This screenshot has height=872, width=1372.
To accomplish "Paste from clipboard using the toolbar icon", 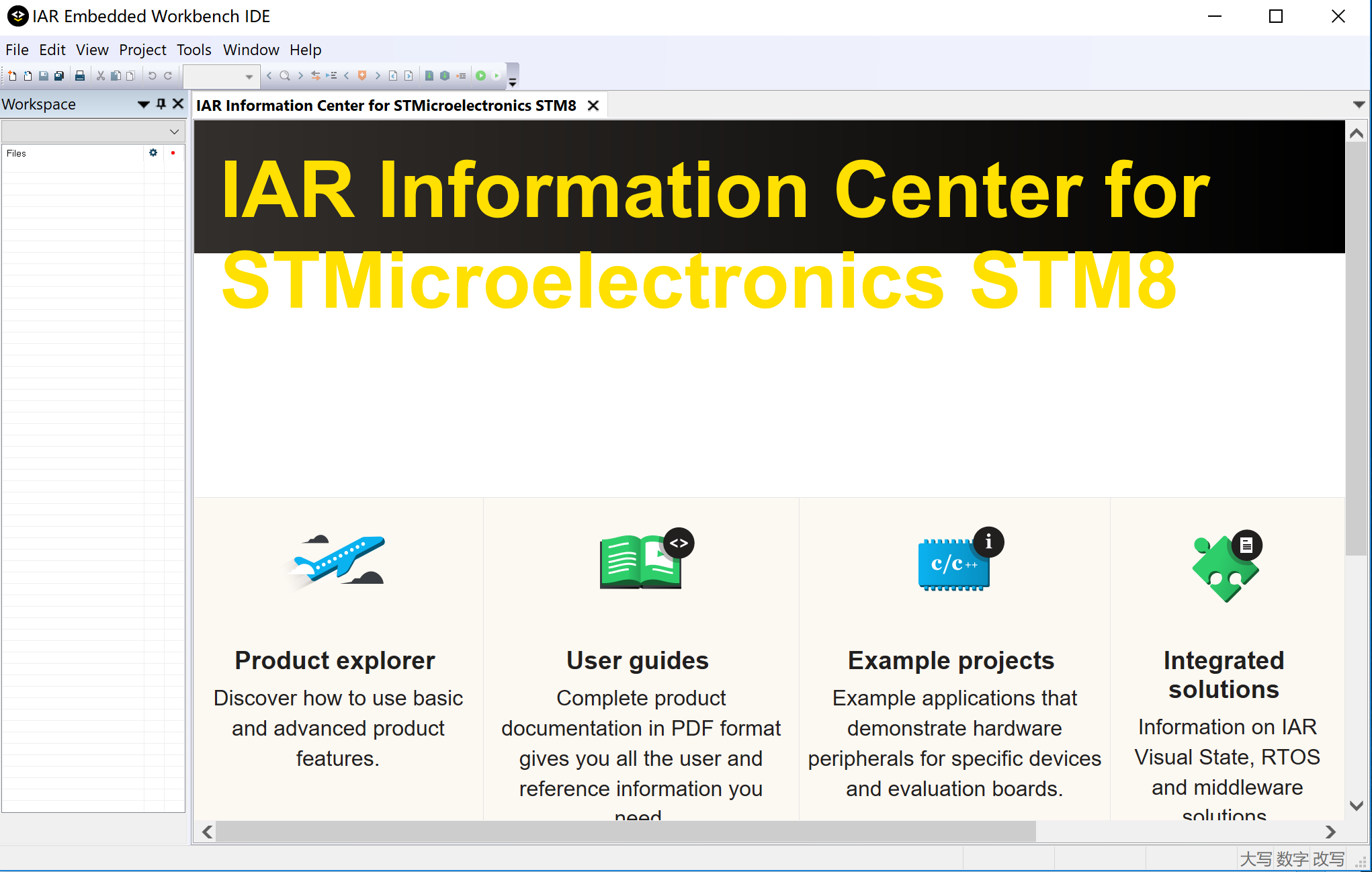I will pyautogui.click(x=130, y=75).
